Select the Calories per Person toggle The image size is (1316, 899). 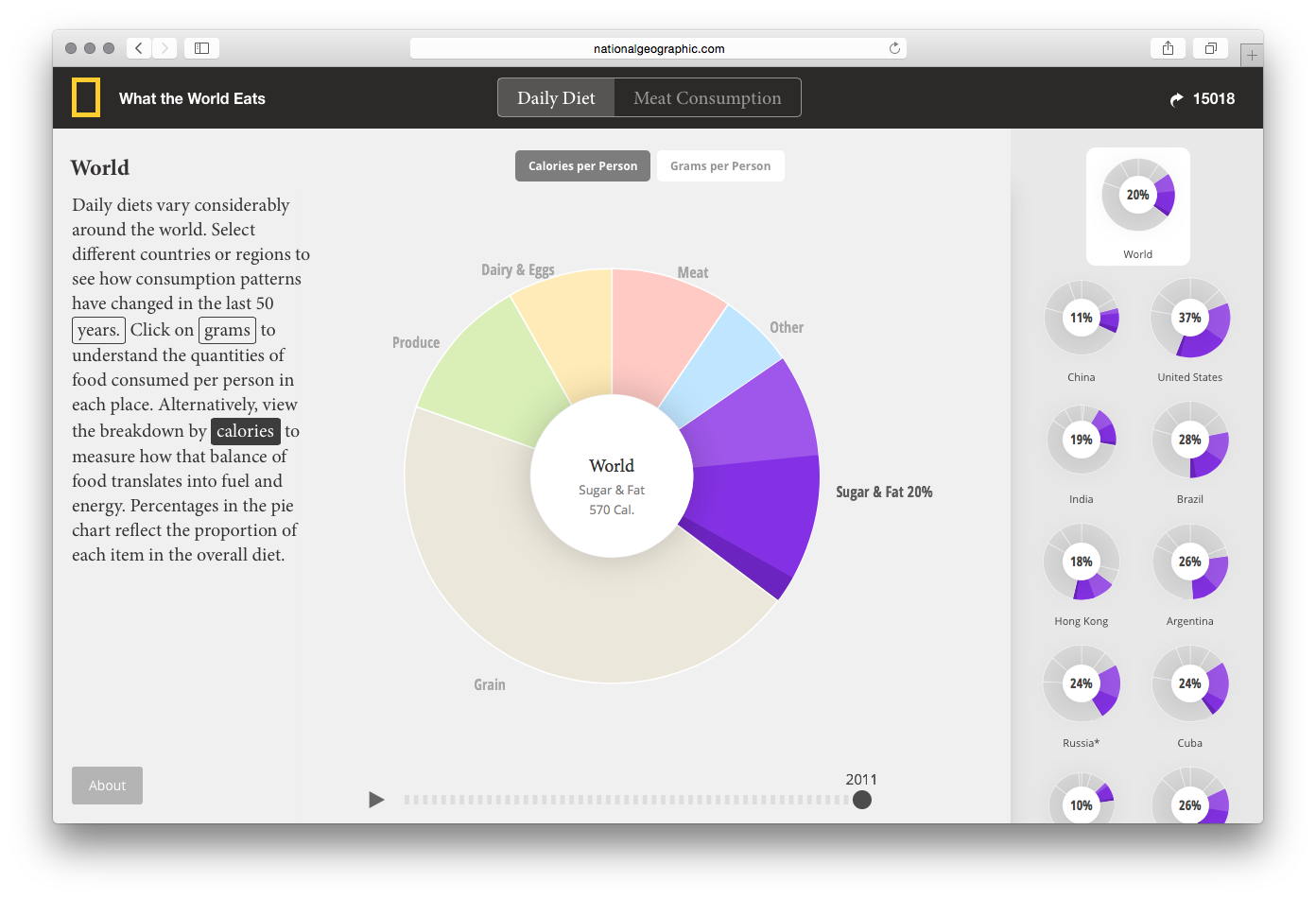[582, 166]
